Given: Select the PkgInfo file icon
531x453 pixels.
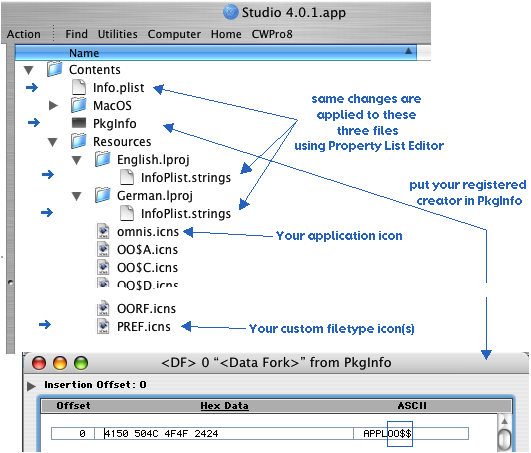Looking at the screenshot, I should [x=79, y=123].
